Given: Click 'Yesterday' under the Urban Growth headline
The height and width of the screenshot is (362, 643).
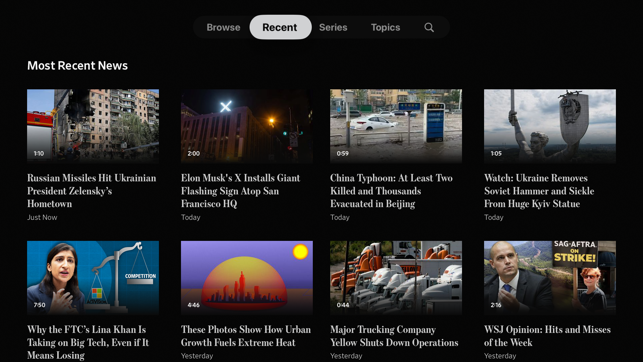Looking at the screenshot, I should pos(197,356).
